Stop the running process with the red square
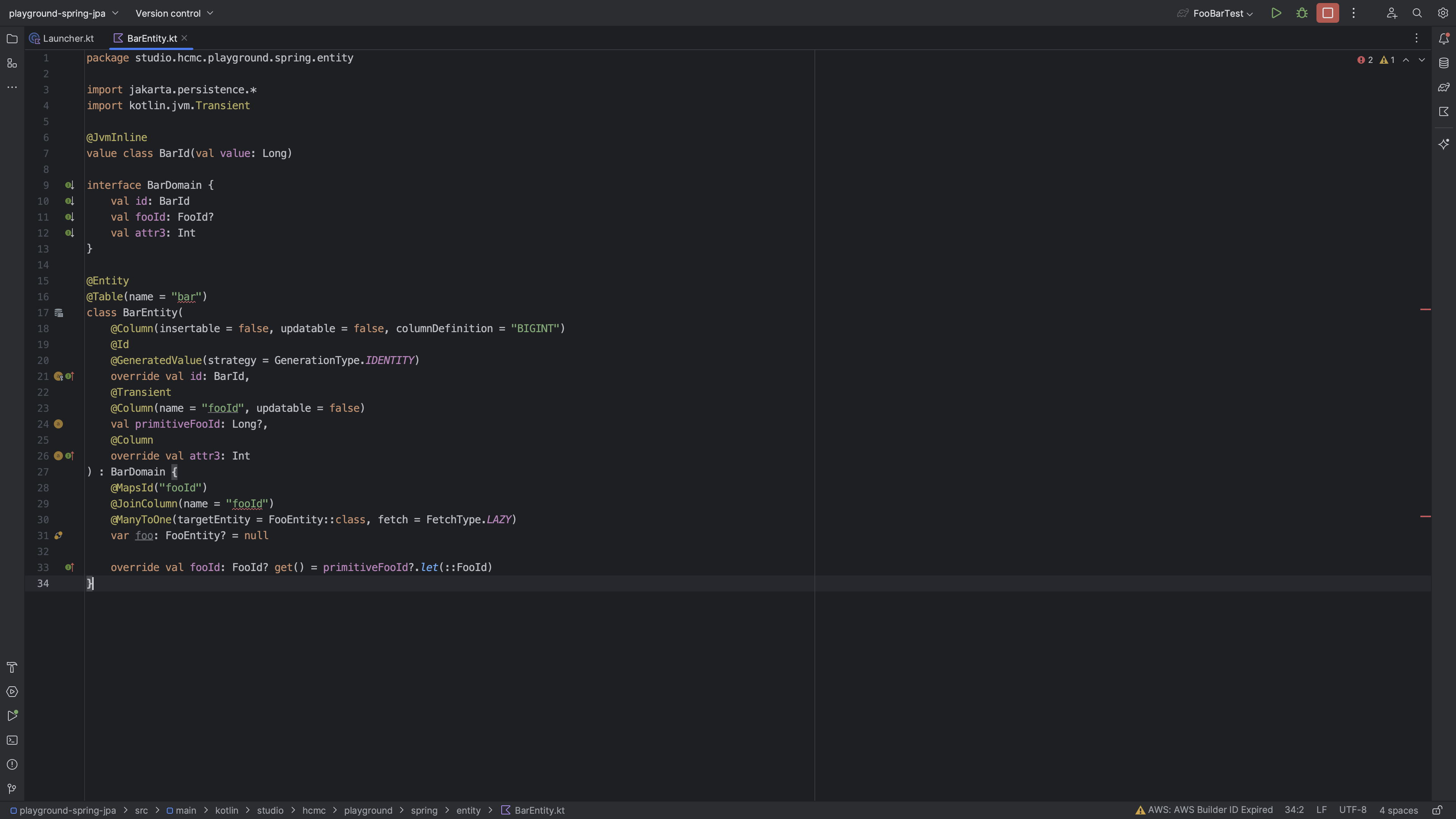 pos(1327,13)
